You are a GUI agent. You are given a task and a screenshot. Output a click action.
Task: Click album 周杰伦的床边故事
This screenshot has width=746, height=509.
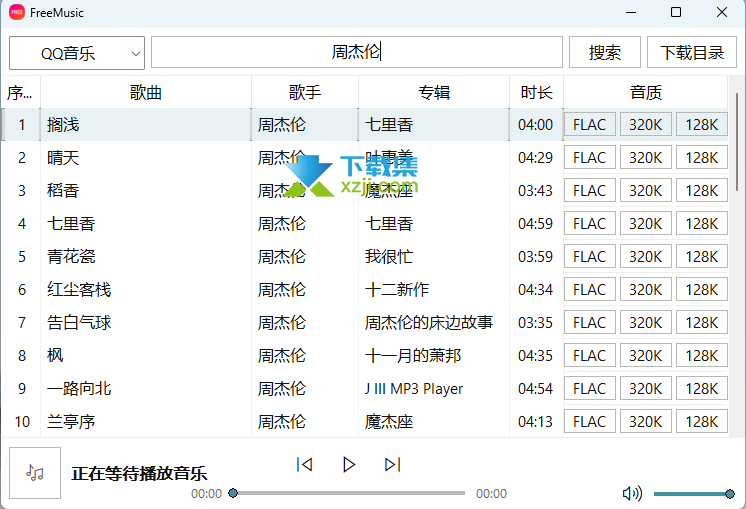(x=429, y=322)
